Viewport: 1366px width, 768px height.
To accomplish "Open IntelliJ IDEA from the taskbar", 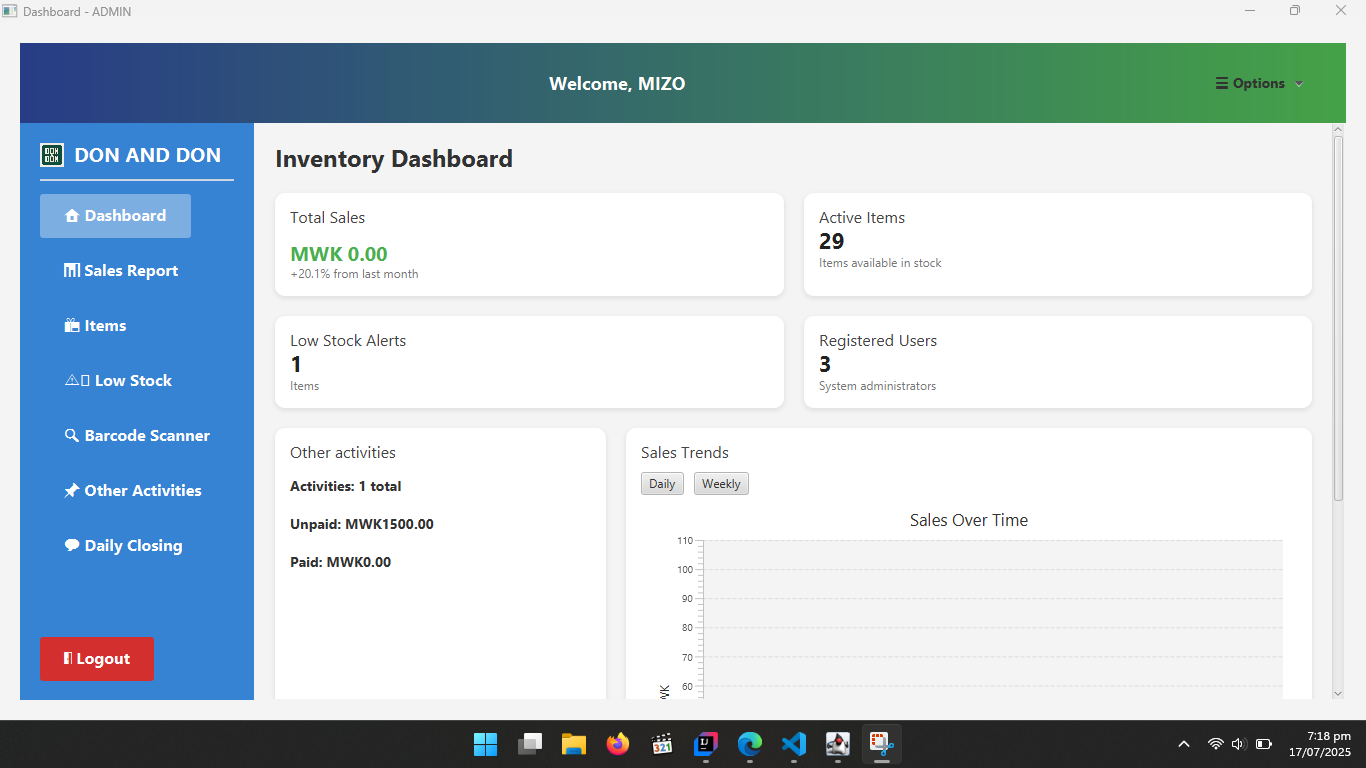I will (706, 744).
